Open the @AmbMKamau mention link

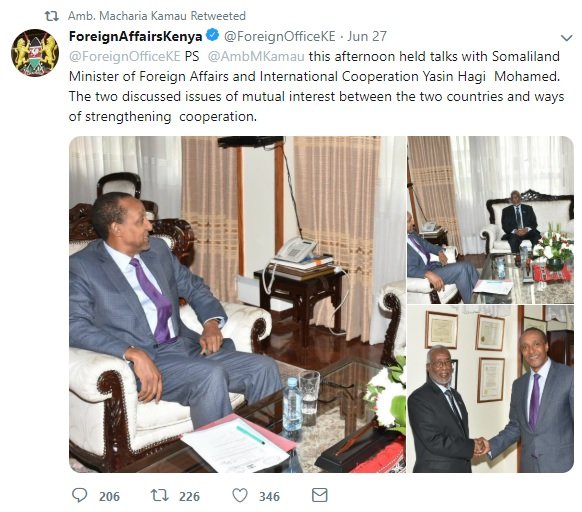pos(256,56)
